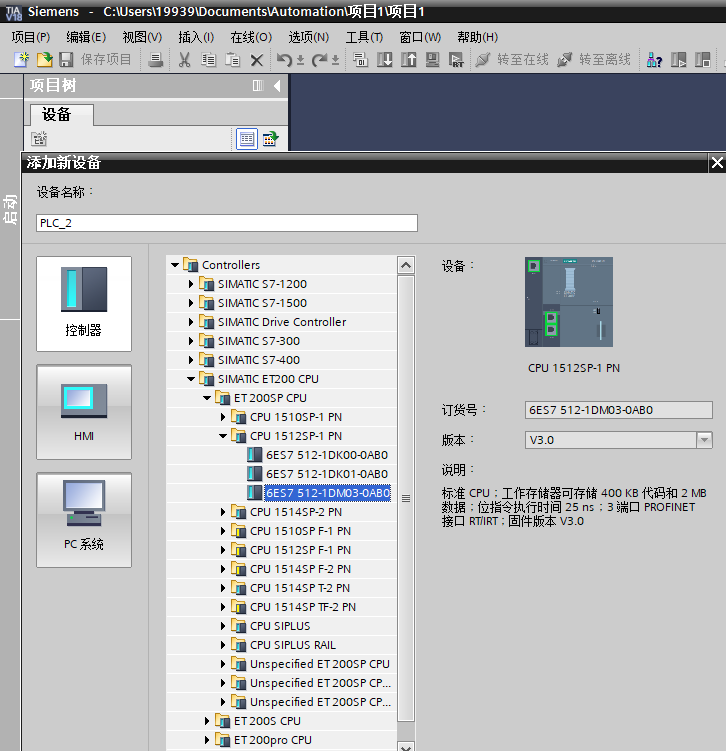The height and width of the screenshot is (751, 726).
Task: Open the 版本 version dropdown
Action: (703, 440)
